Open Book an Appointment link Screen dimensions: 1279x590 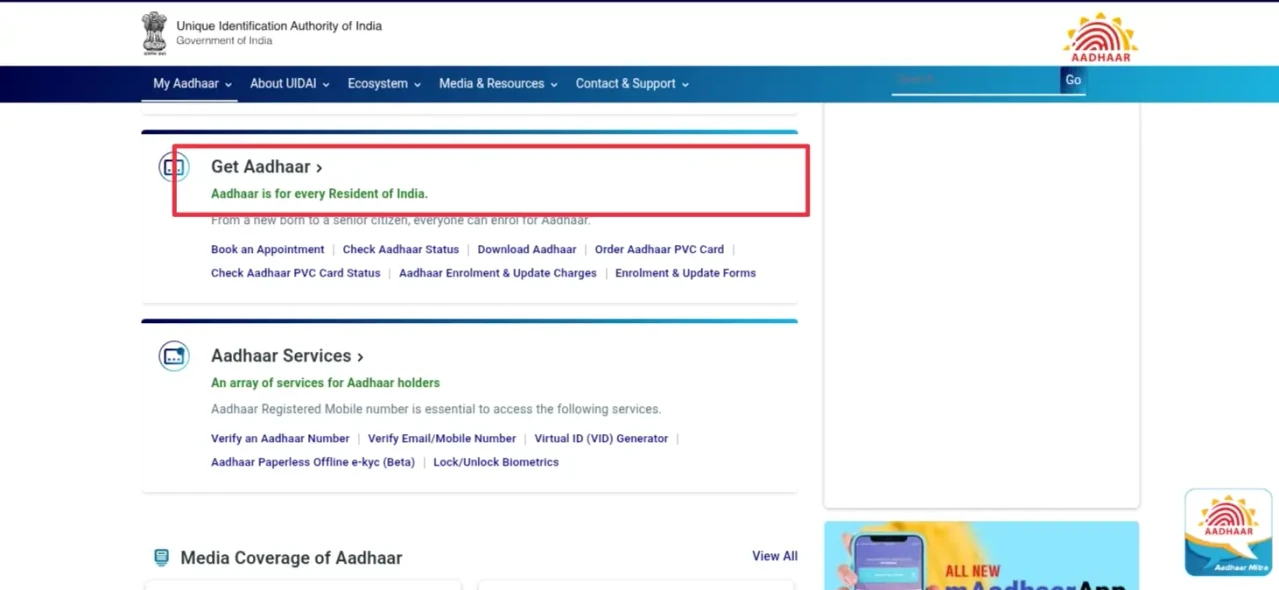pos(267,250)
